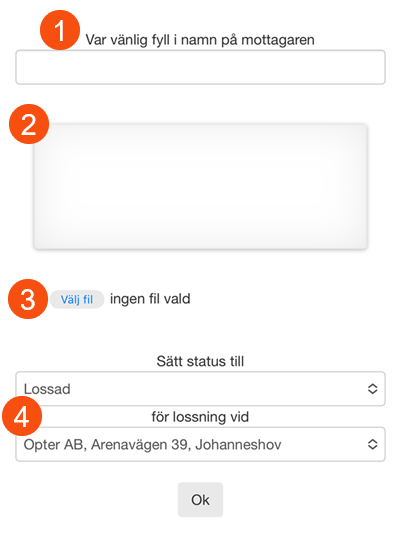Click the 'Sätt status till' label

[200, 361]
